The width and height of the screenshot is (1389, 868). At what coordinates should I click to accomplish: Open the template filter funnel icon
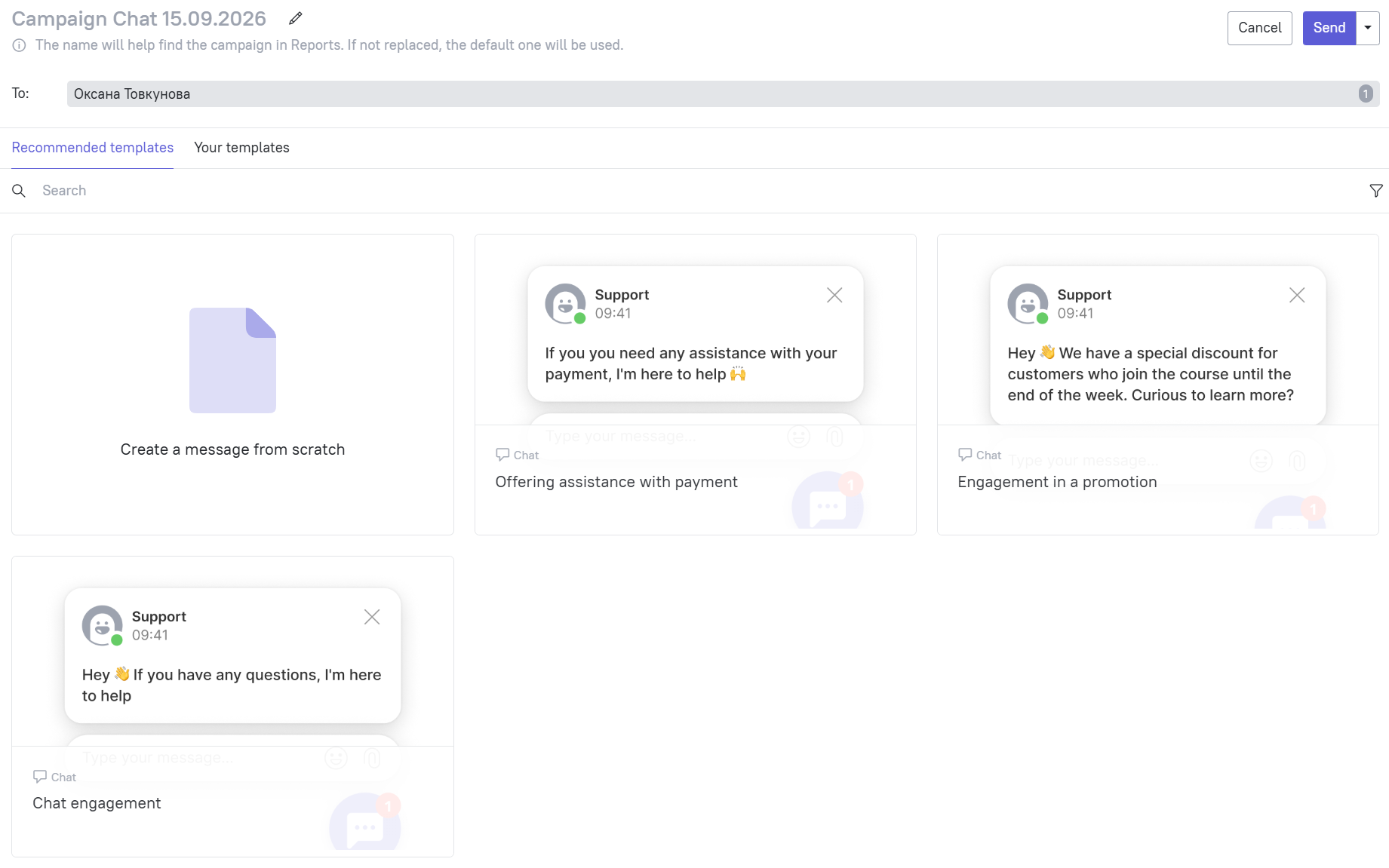pyautogui.click(x=1376, y=191)
